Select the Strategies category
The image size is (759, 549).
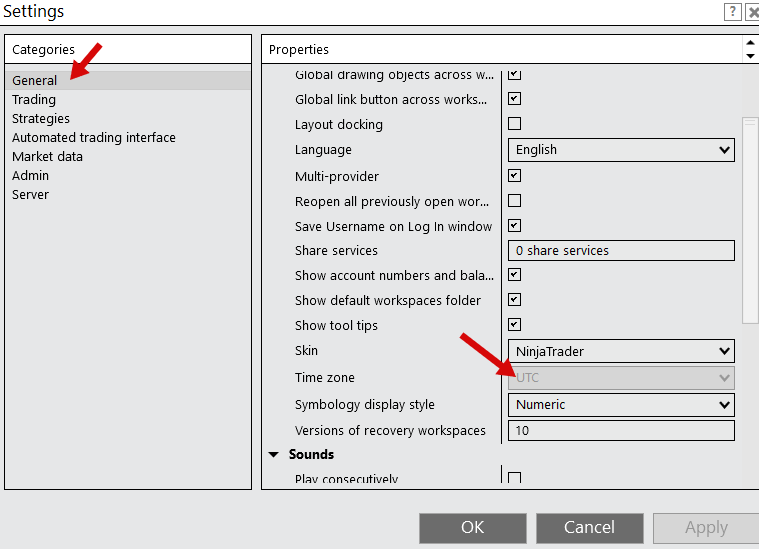coord(41,119)
